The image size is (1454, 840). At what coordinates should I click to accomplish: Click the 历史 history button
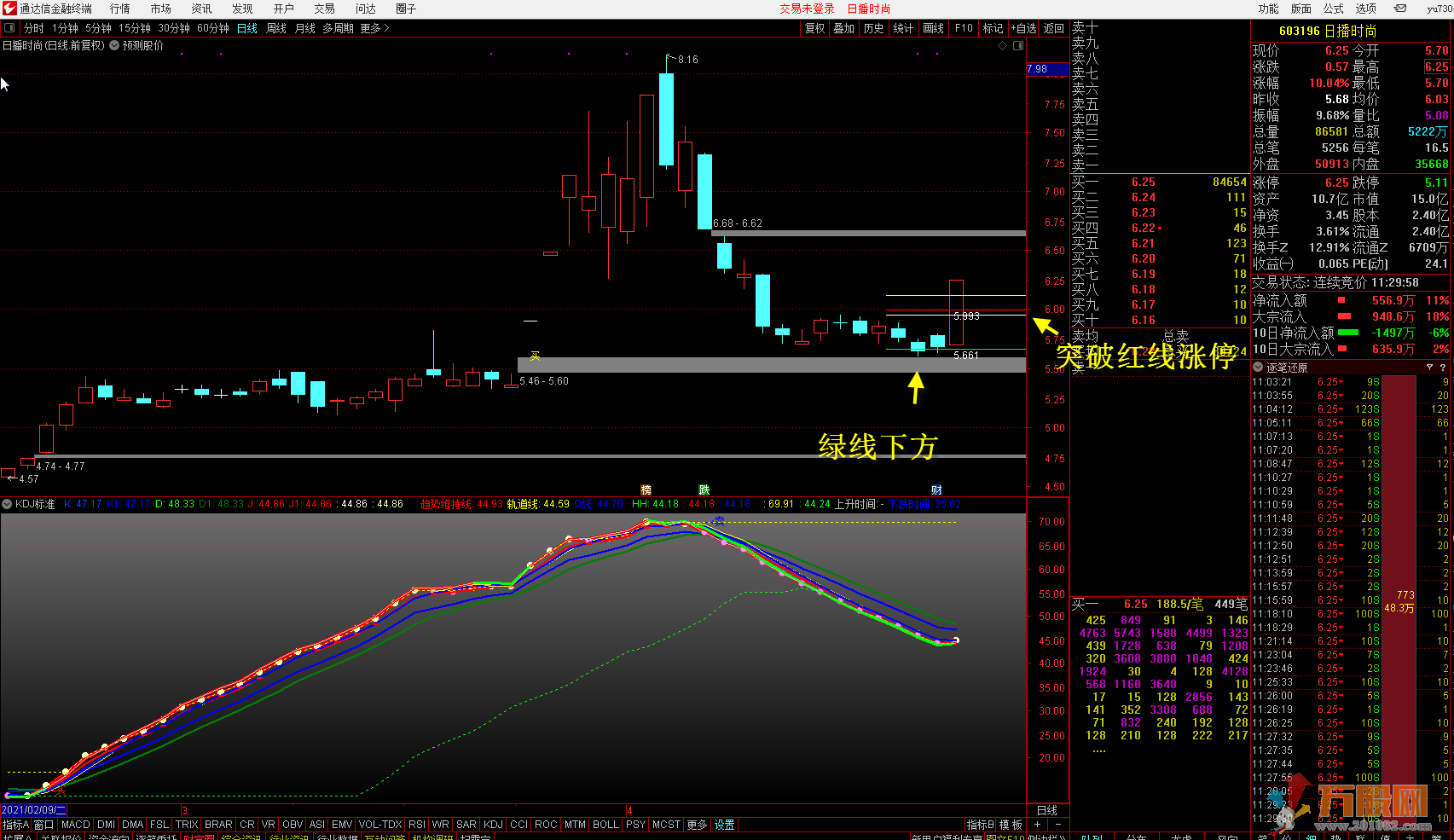point(874,28)
